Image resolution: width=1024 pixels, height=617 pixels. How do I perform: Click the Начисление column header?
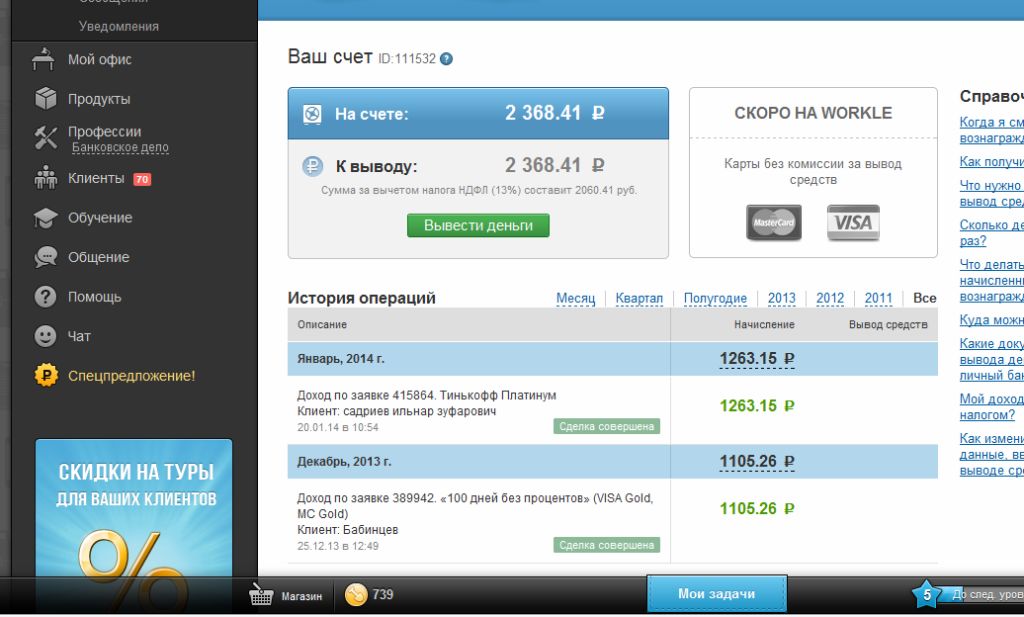[x=764, y=324]
